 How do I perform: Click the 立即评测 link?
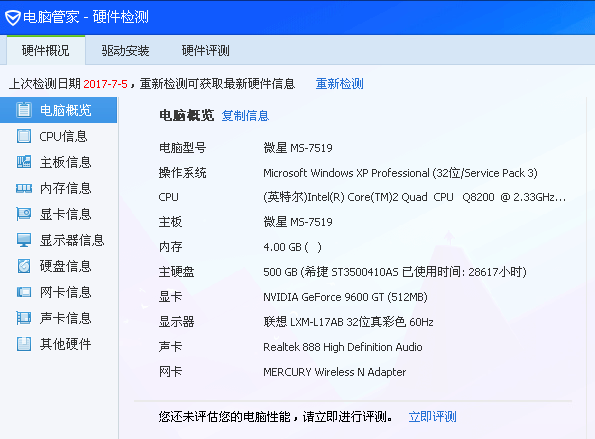(432, 417)
